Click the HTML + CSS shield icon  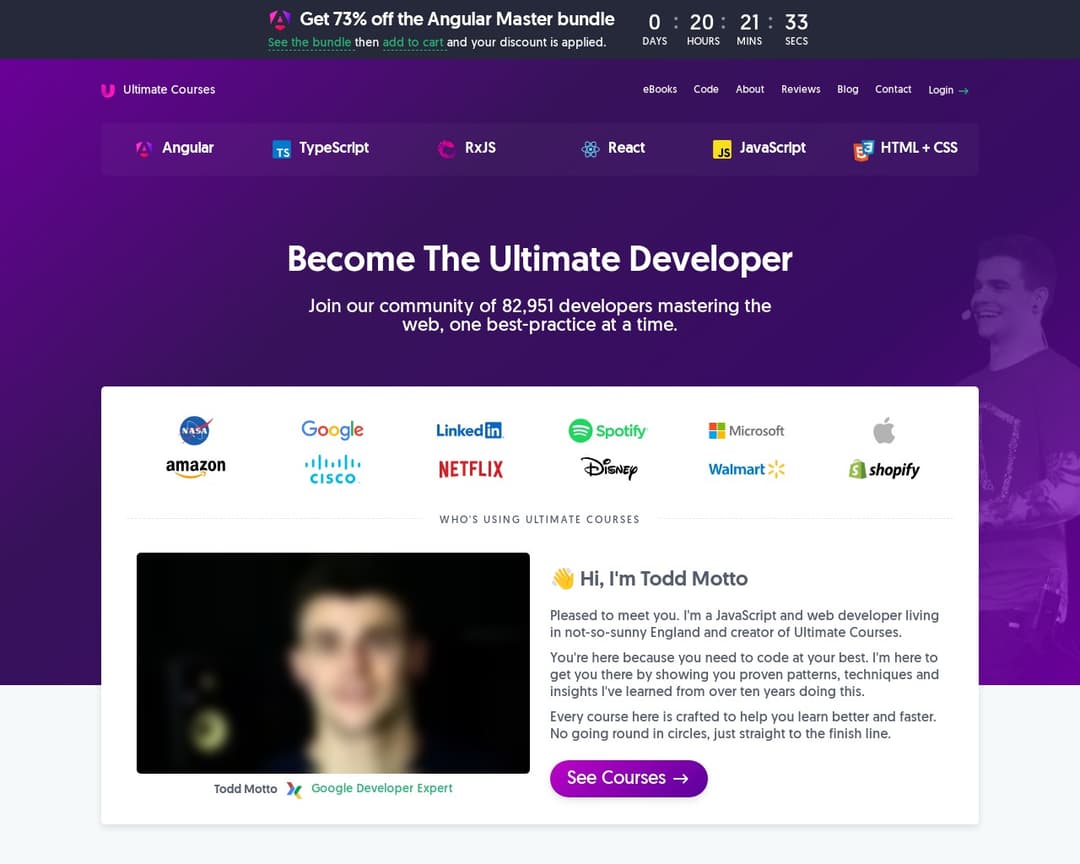click(863, 150)
